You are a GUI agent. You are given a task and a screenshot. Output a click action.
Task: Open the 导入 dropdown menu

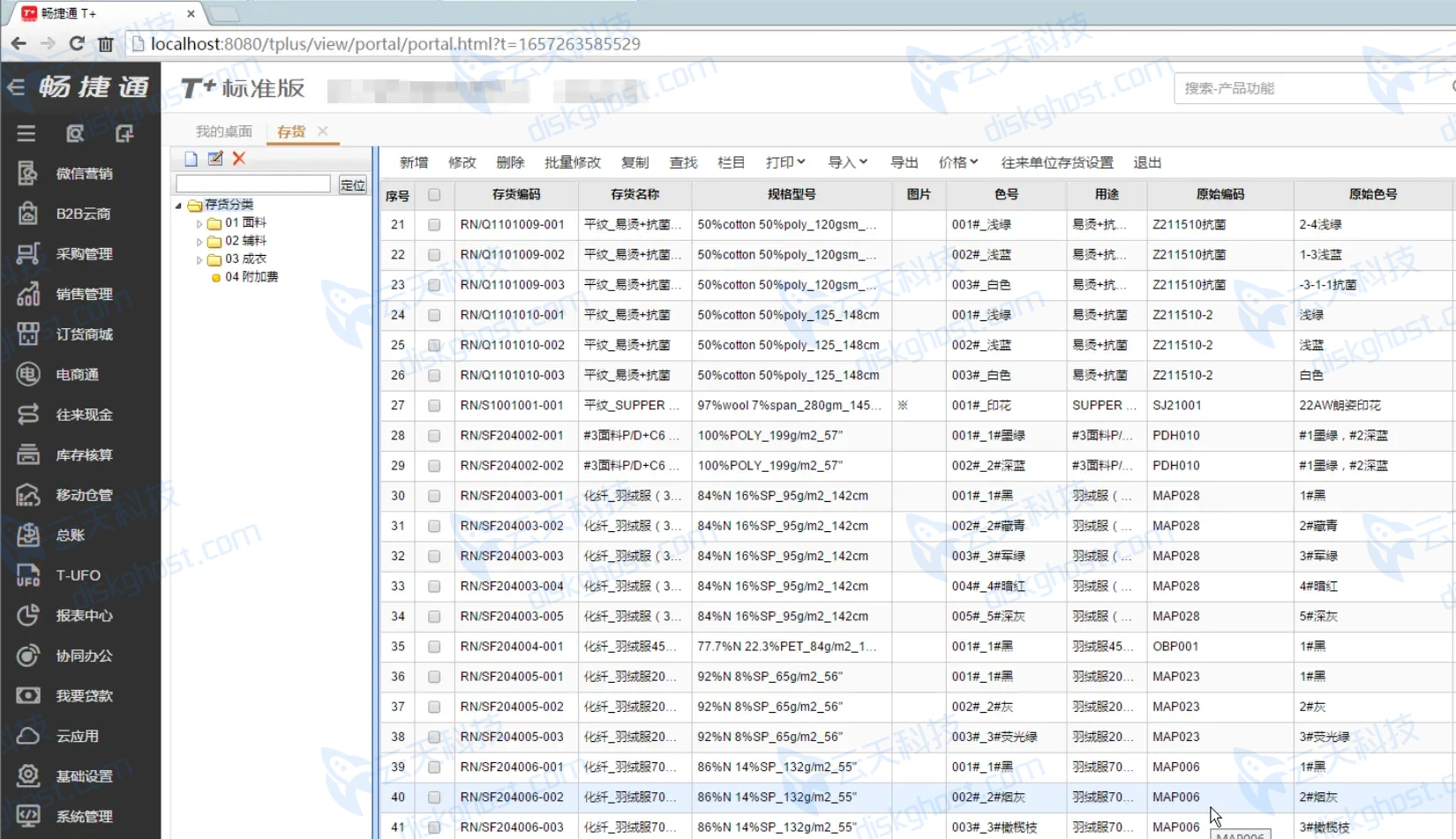click(847, 162)
